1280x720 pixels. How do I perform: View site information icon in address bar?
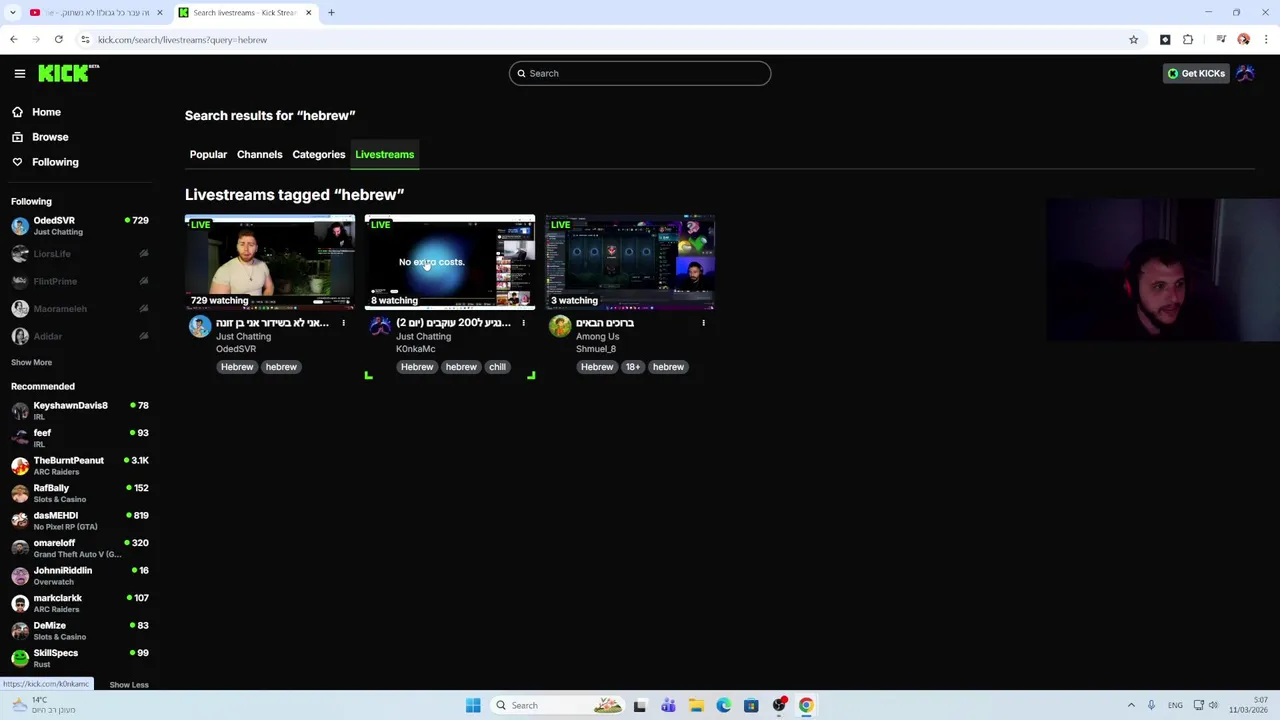pyautogui.click(x=85, y=40)
